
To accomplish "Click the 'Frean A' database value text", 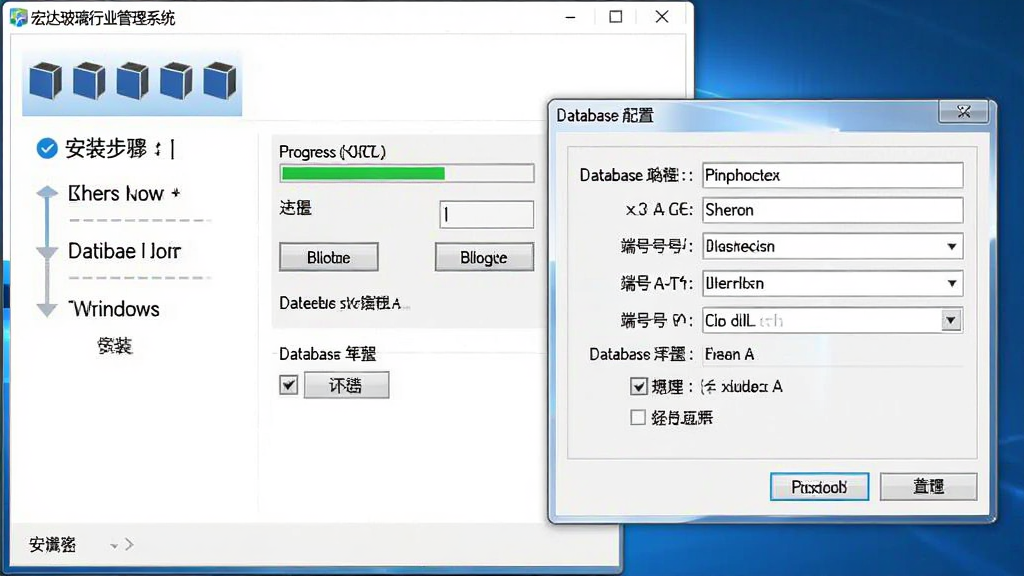I will 729,355.
